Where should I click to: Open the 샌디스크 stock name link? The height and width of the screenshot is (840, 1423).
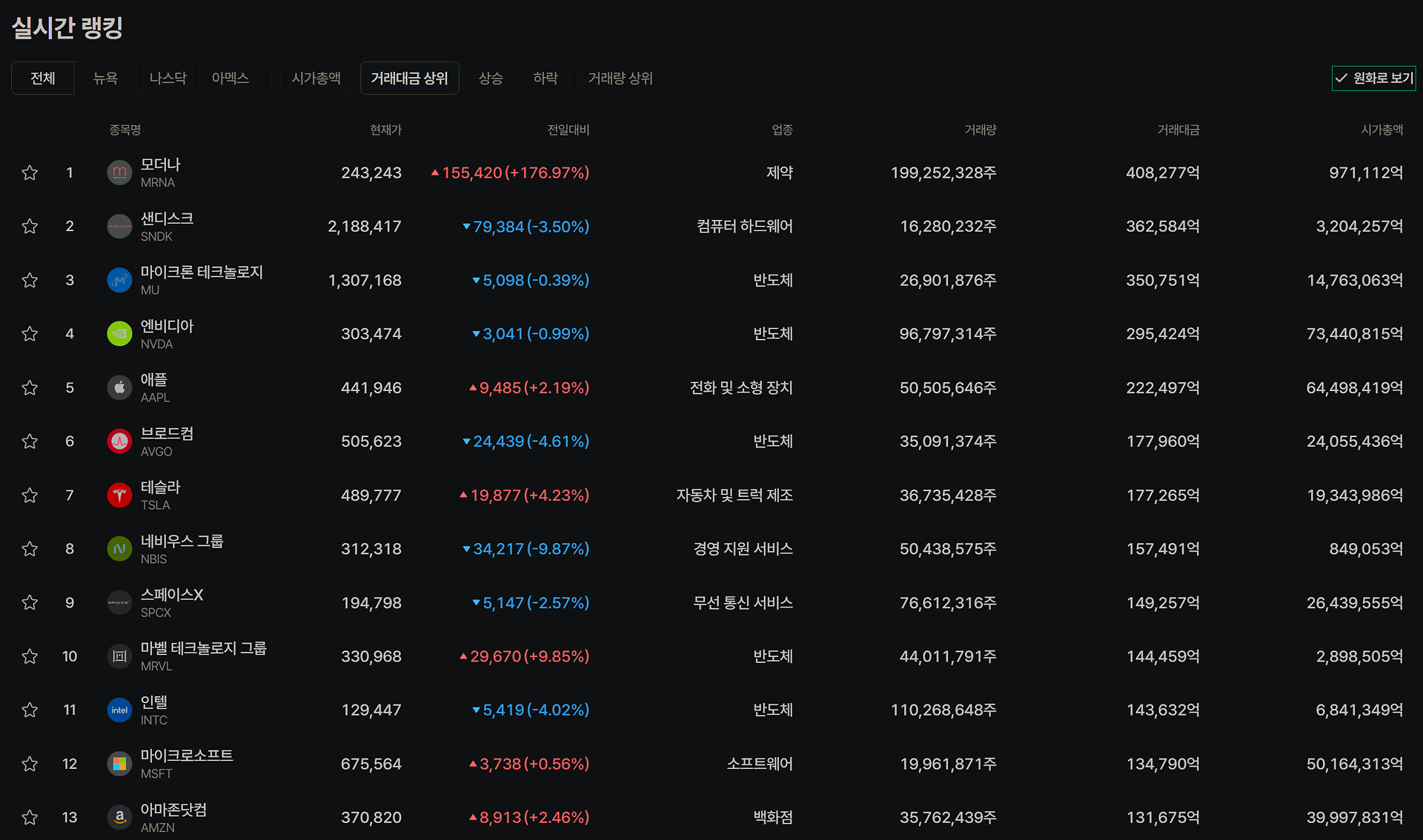tap(167, 219)
